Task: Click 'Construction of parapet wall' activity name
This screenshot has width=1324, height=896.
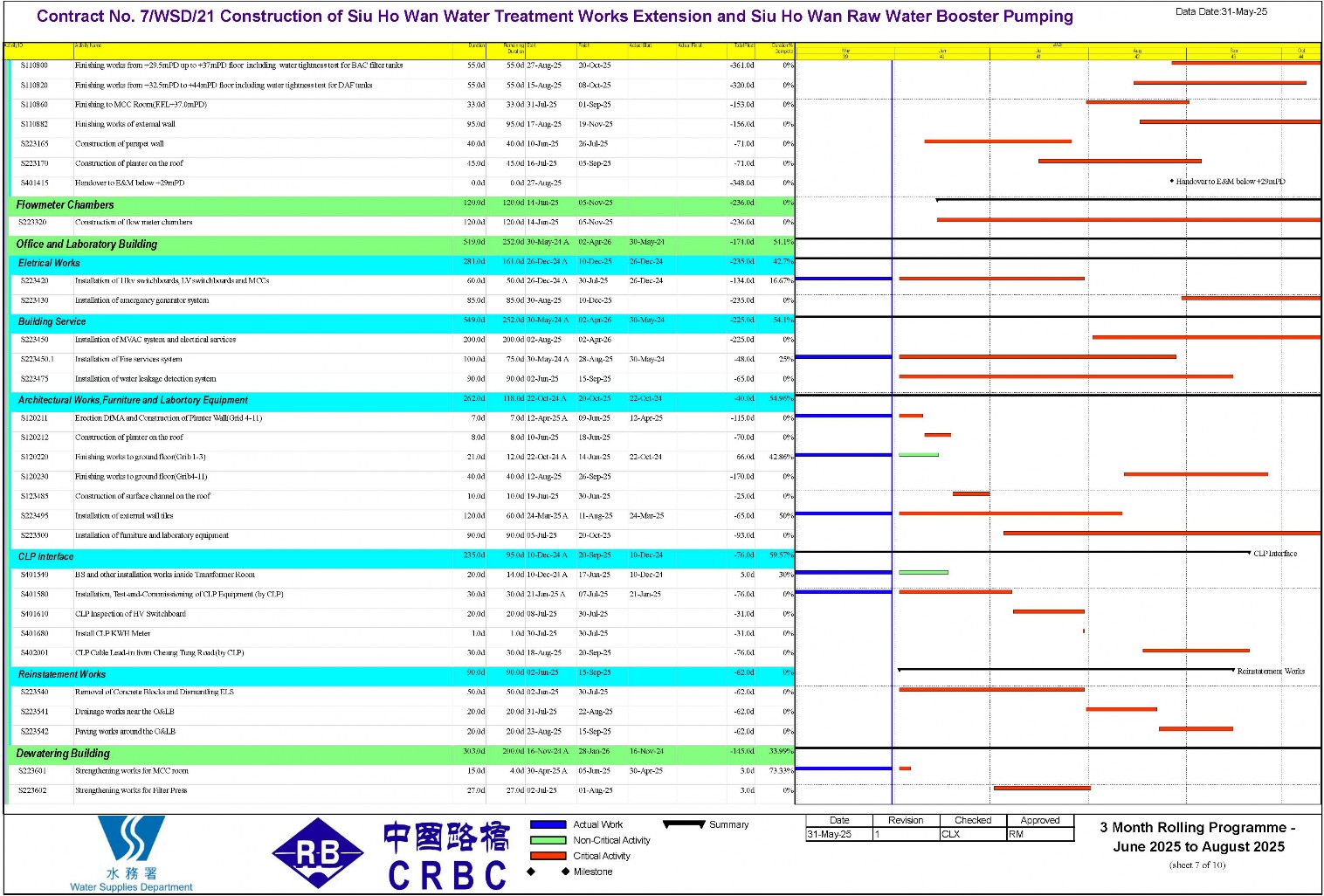Action: point(119,144)
